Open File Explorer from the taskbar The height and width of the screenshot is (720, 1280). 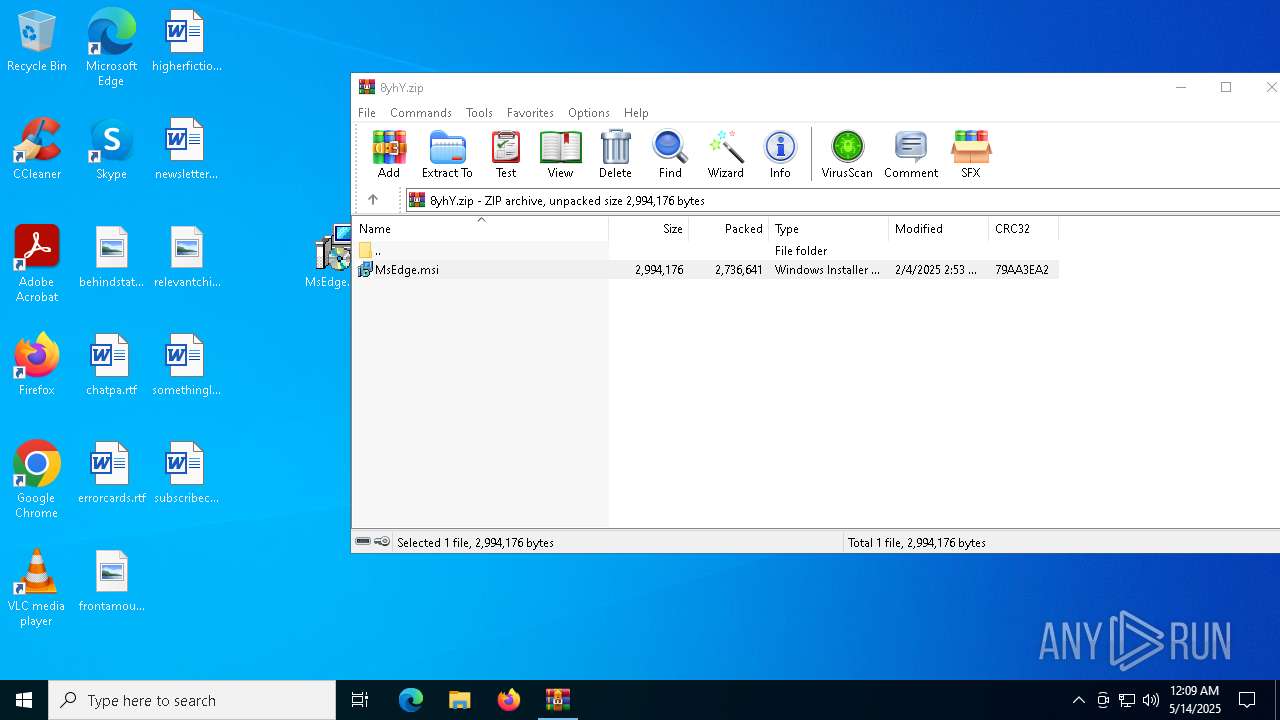pos(460,700)
